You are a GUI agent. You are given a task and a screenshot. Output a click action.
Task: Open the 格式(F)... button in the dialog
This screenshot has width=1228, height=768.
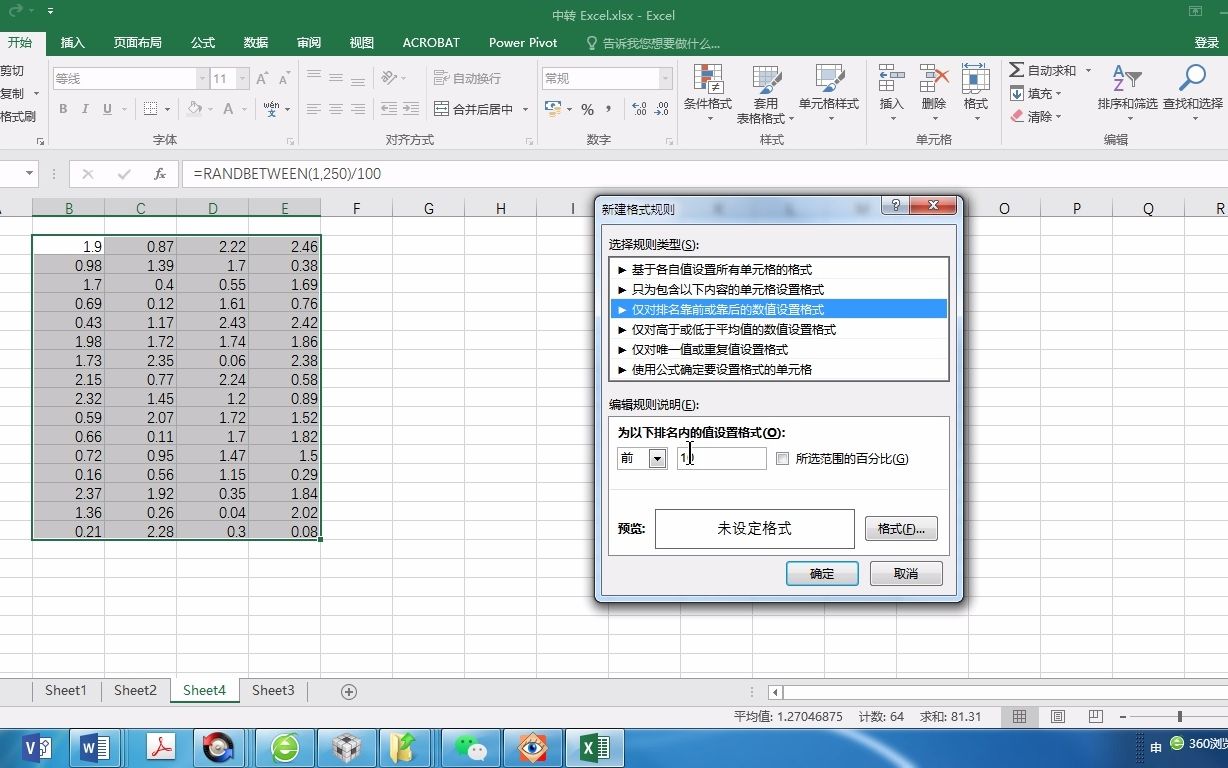click(900, 528)
